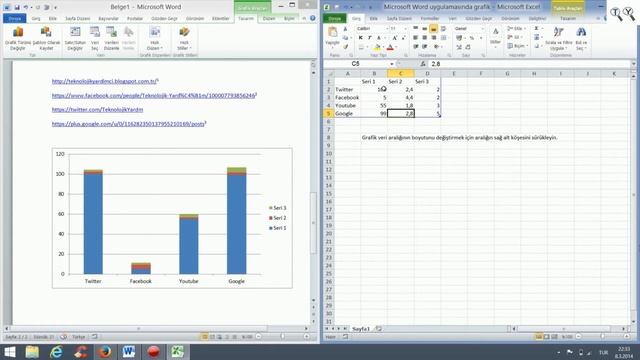Open Dosya menu in Excel
640x360 pixels.
(335, 19)
